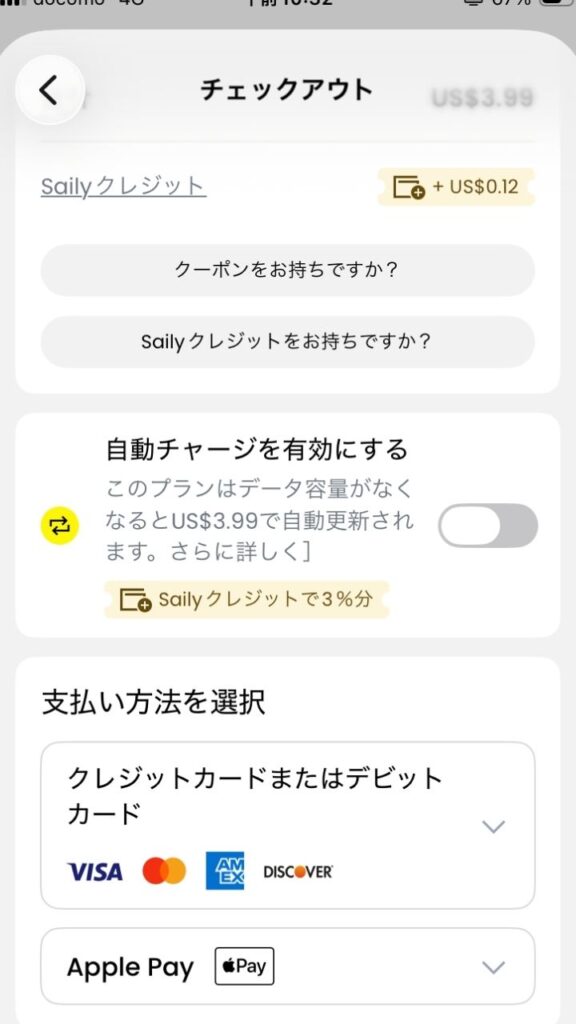
Task: Open the Saily クレジット link
Action: pos(122,187)
